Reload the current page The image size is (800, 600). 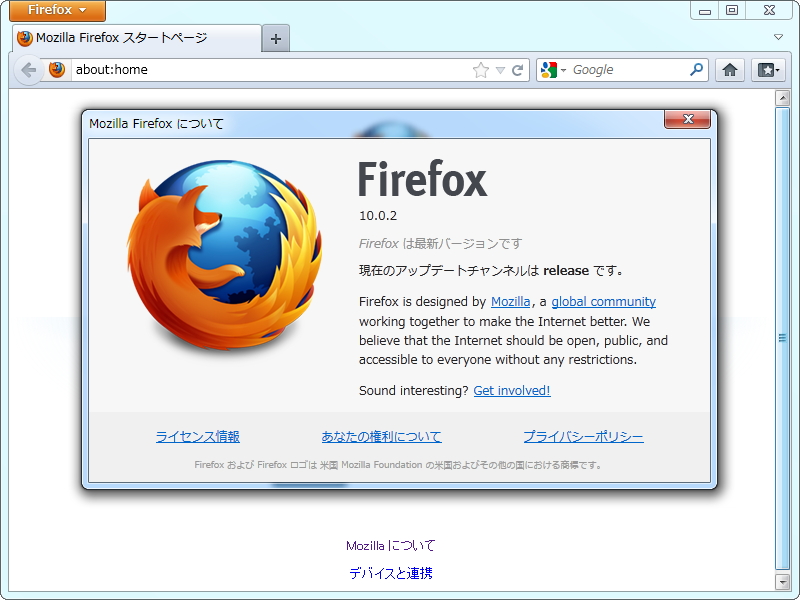point(518,70)
